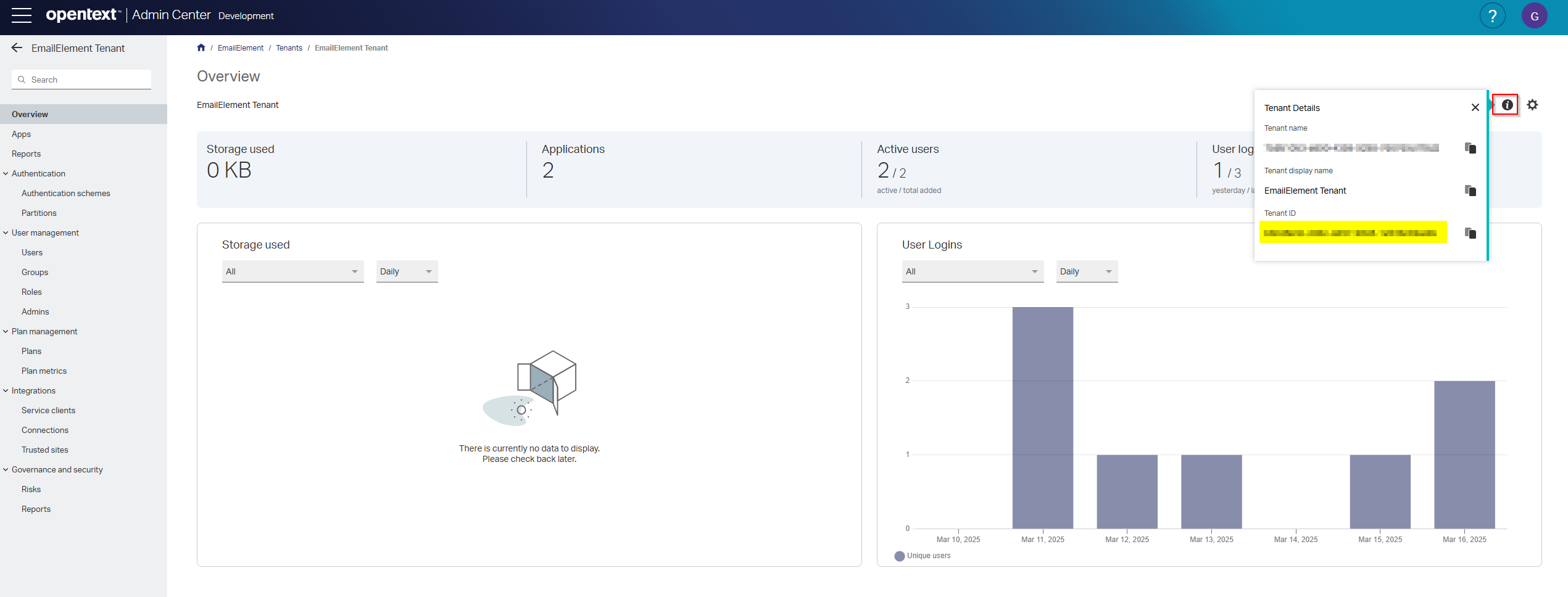Click the back arrow beside EmailElement Tenant
Screen dimensions: 1568x597
pyautogui.click(x=17, y=48)
